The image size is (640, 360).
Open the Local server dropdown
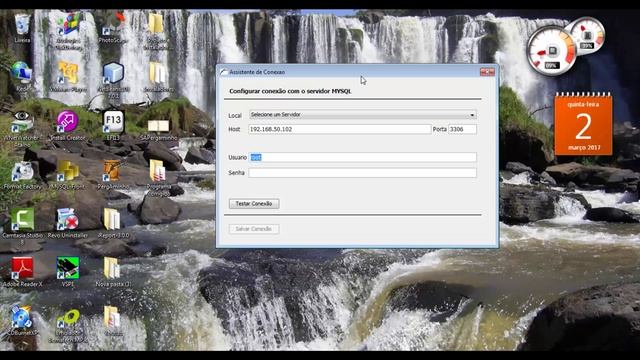coord(362,115)
